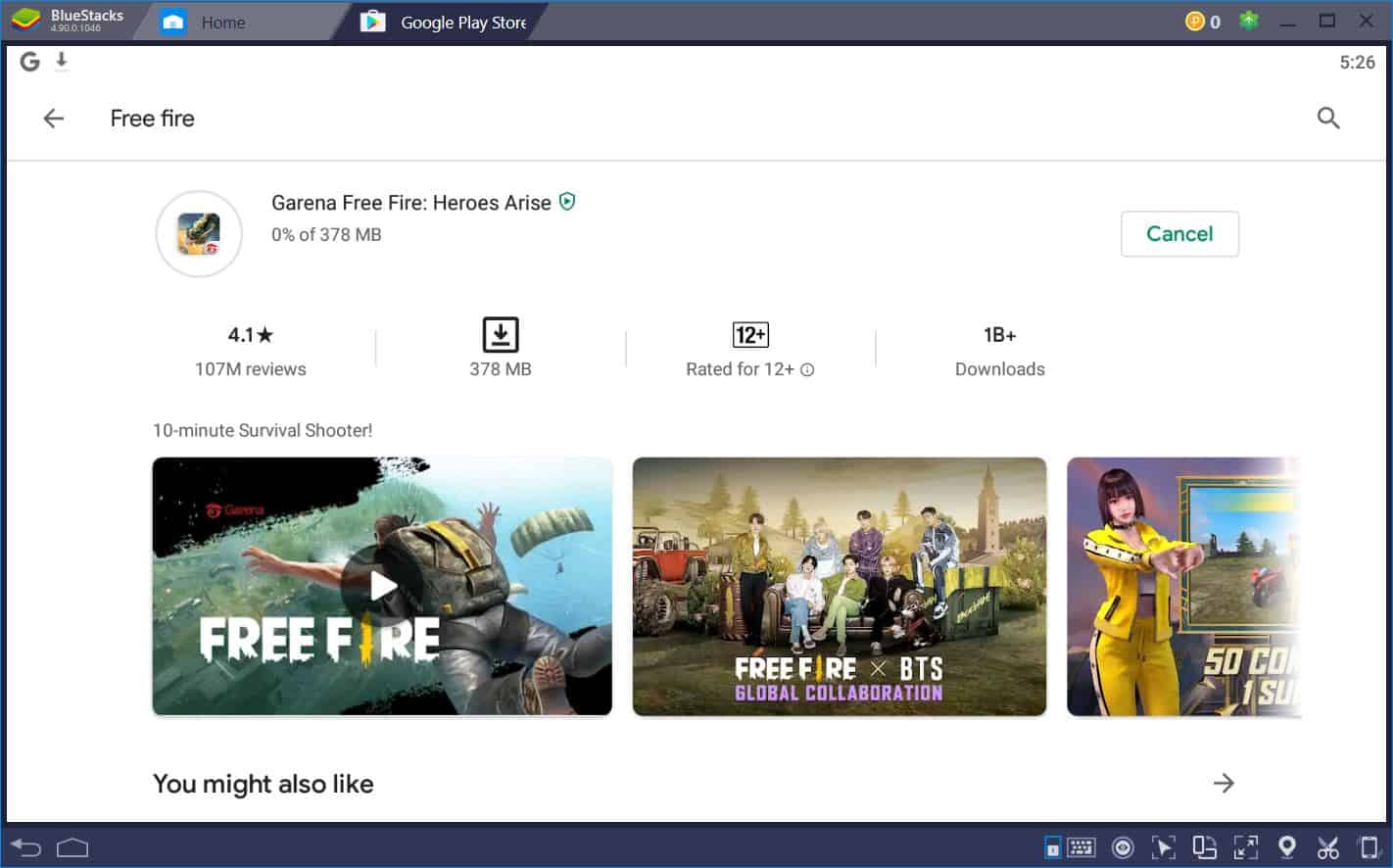Click the 4.1 star rating
This screenshot has width=1393, height=868.
pos(251,335)
